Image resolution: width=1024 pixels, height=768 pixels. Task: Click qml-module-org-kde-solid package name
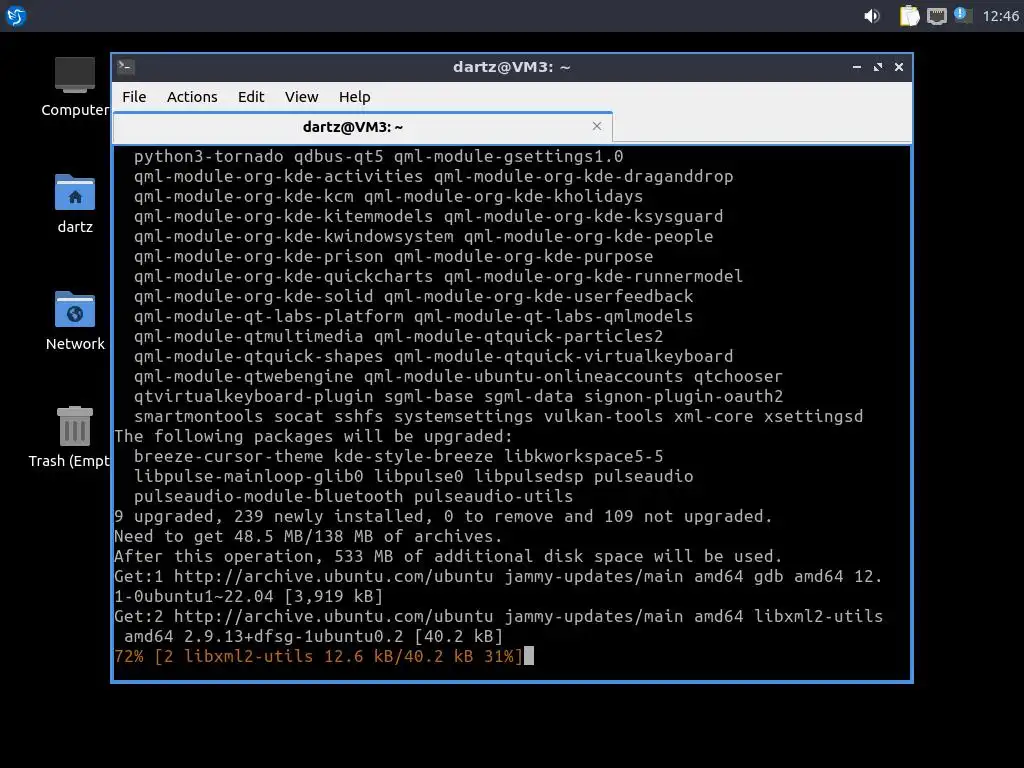coord(253,296)
